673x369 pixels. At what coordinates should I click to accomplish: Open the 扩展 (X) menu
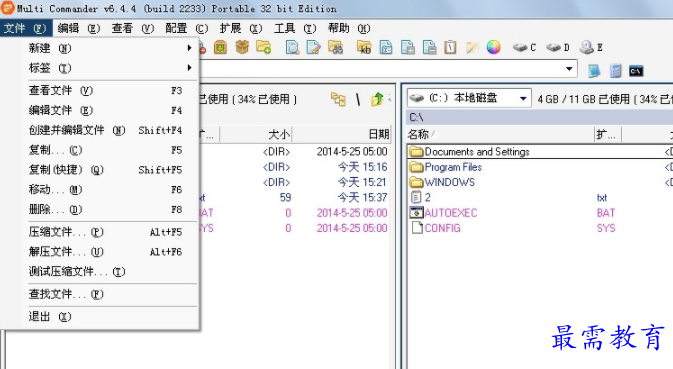[x=240, y=28]
